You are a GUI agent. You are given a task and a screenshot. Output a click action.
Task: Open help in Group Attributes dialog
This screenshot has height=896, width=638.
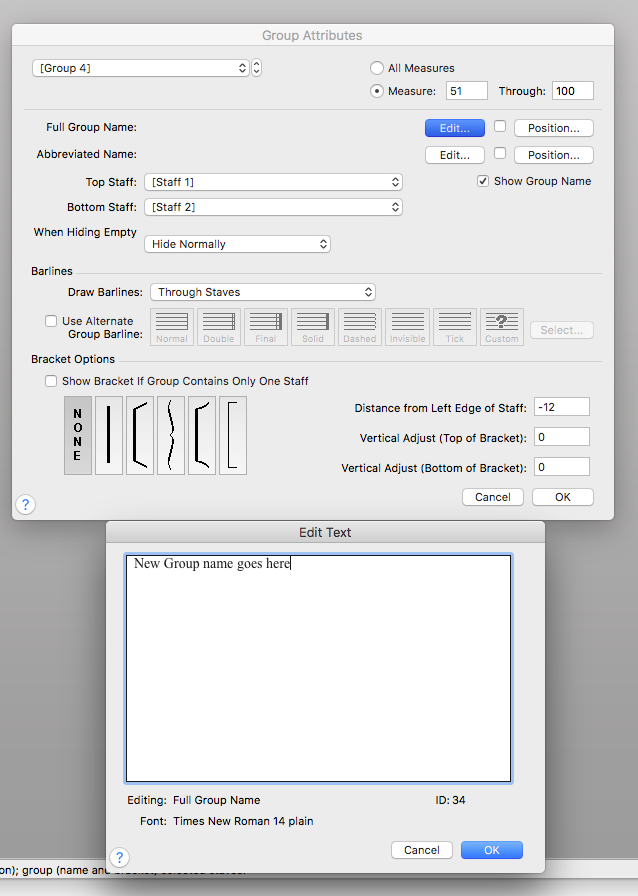[26, 505]
